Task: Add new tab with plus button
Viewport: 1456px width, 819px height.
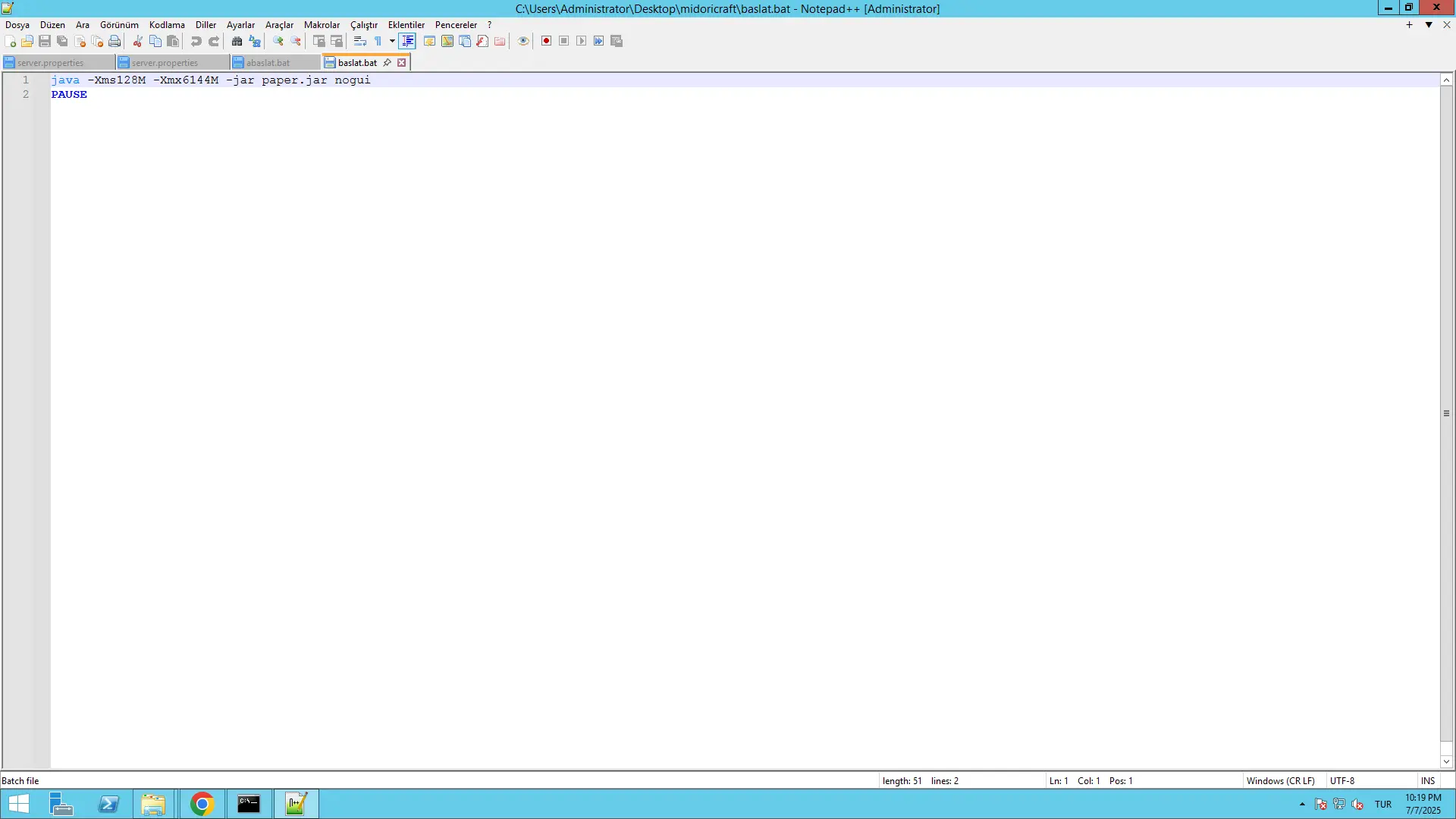Action: point(1409,25)
